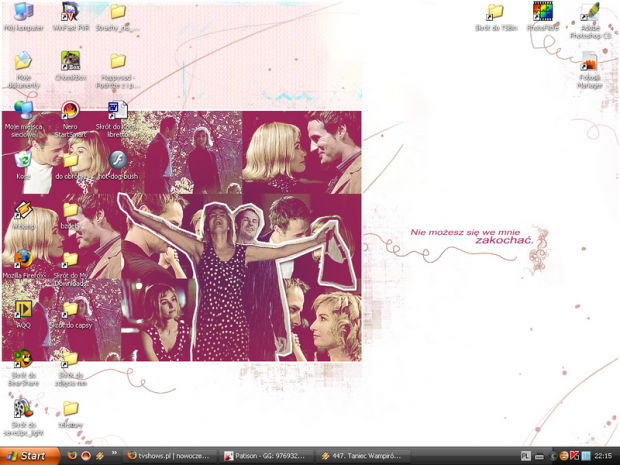Image resolution: width=620 pixels, height=465 pixels.
Task: Open the Mój komputer desktop icon
Action: point(23,13)
